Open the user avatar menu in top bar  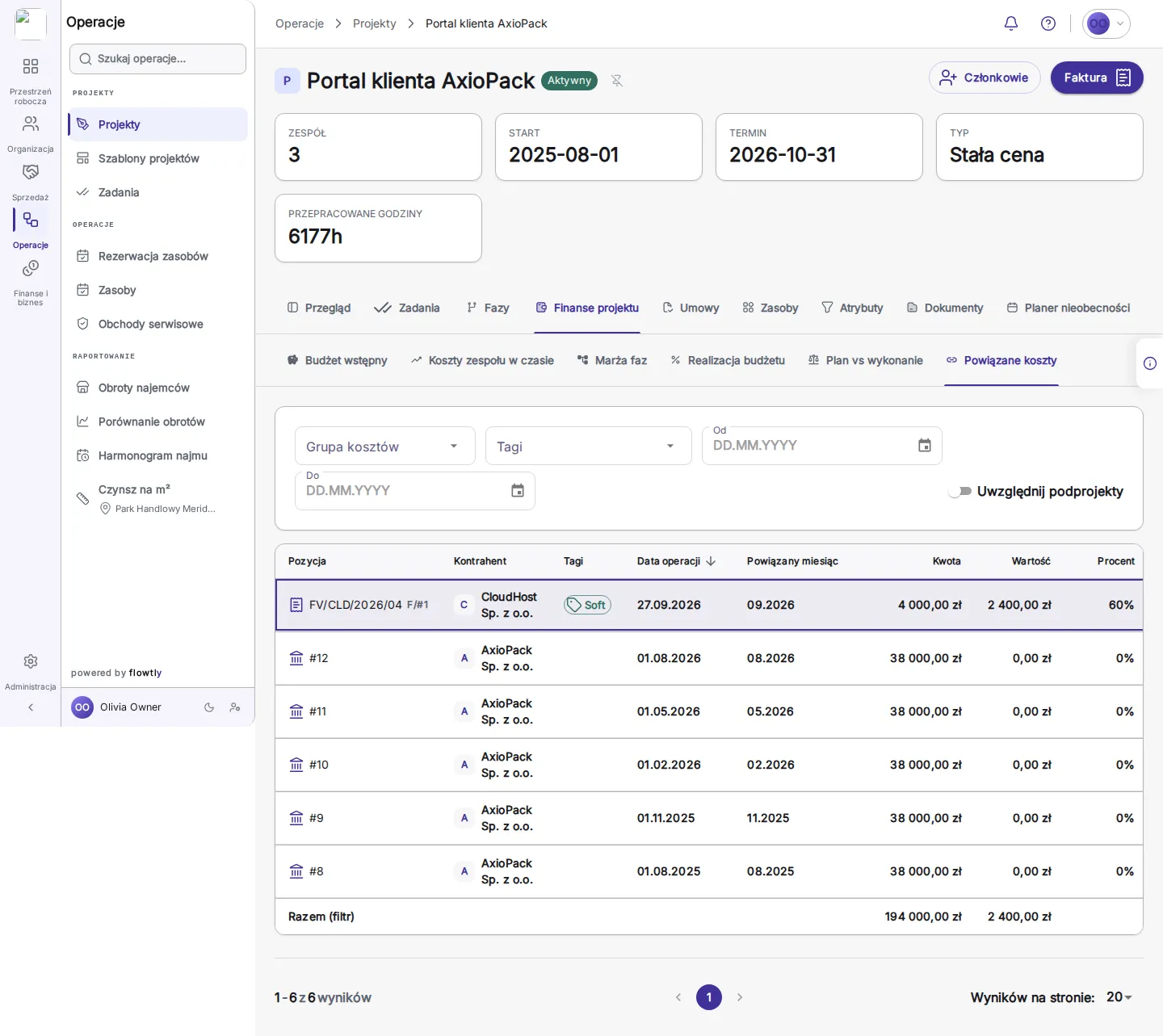tap(1106, 23)
